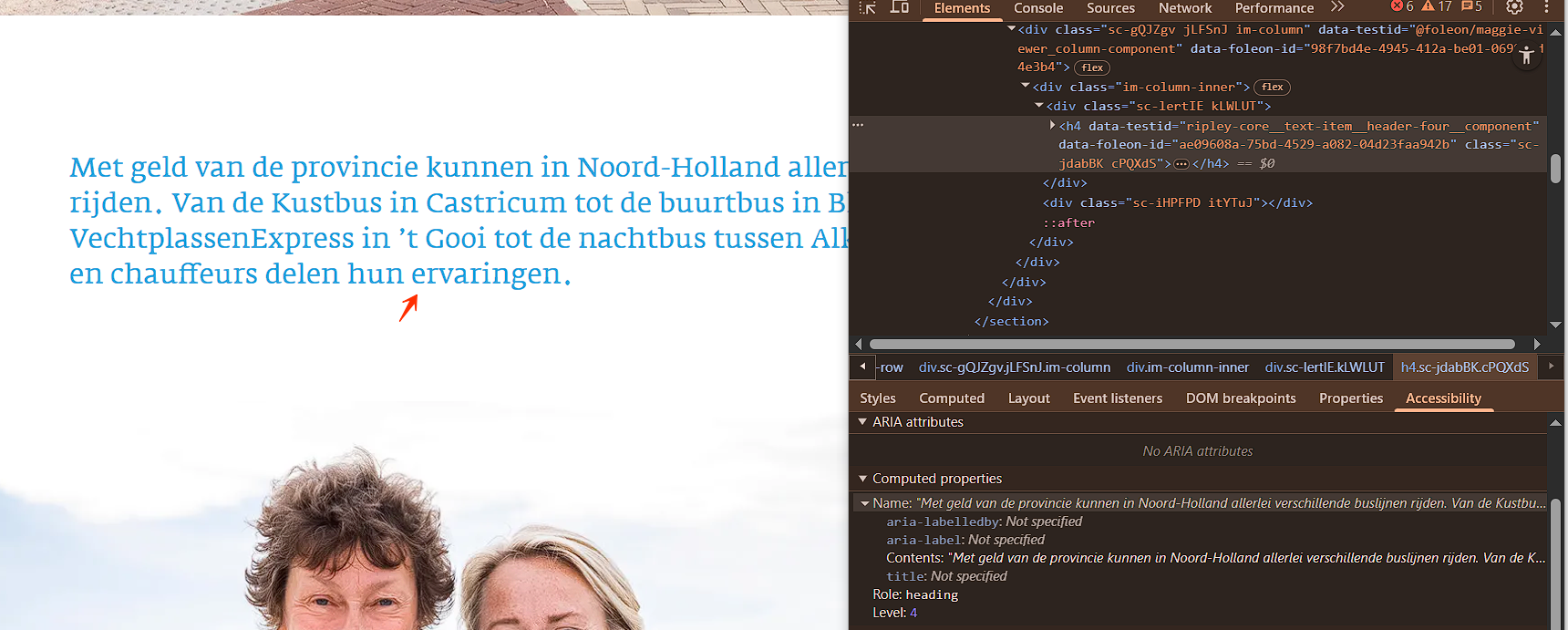Collapse the ARIA attributes section
The height and width of the screenshot is (630, 1568).
coord(862,422)
